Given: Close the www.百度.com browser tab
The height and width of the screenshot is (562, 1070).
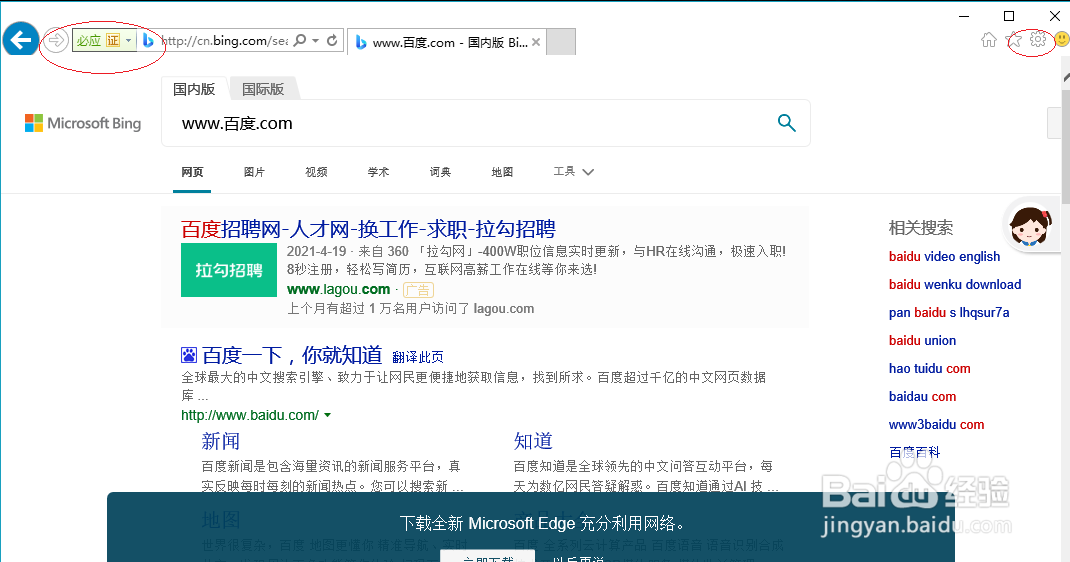Looking at the screenshot, I should pos(536,42).
